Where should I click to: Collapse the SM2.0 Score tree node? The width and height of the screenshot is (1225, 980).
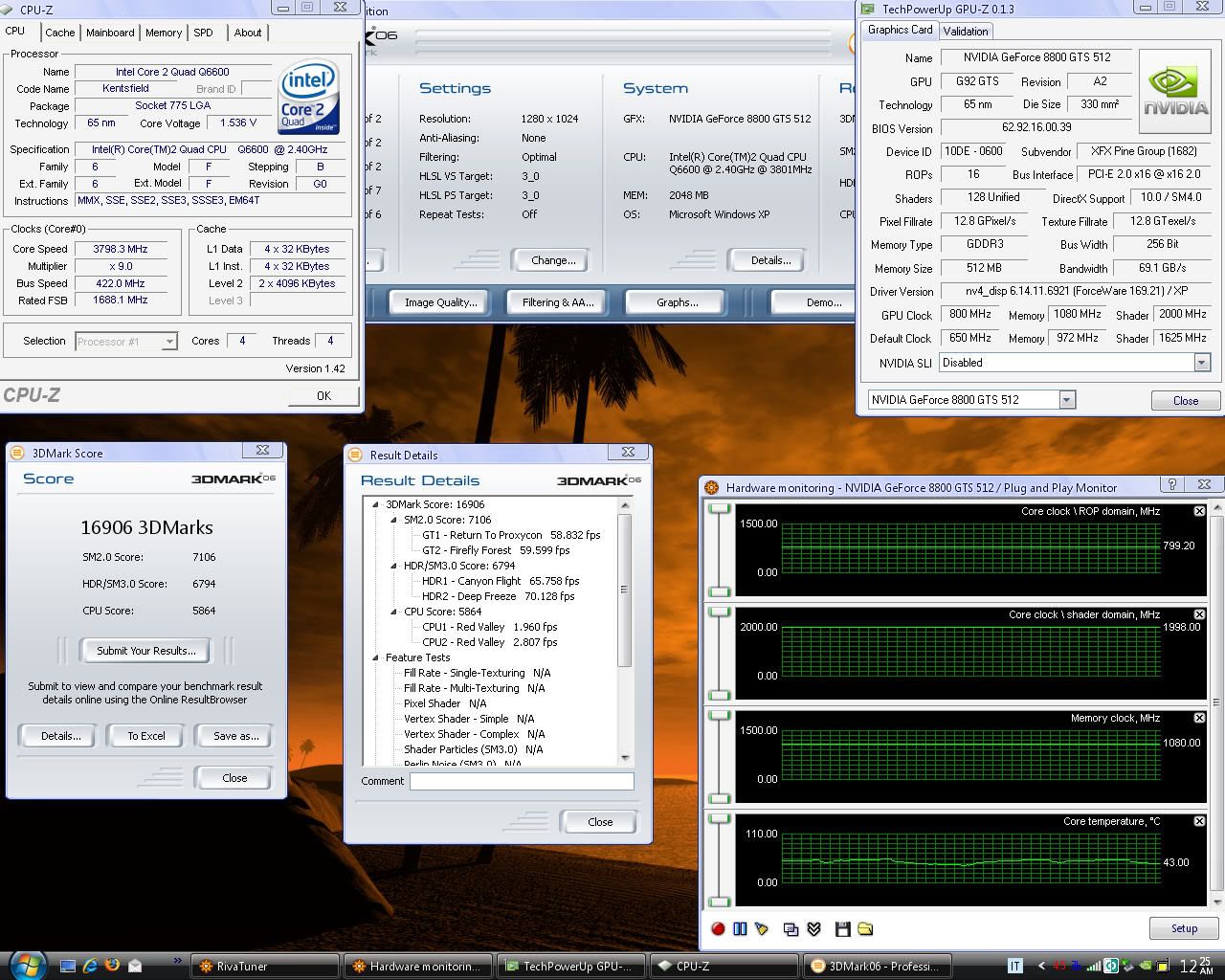(x=393, y=520)
